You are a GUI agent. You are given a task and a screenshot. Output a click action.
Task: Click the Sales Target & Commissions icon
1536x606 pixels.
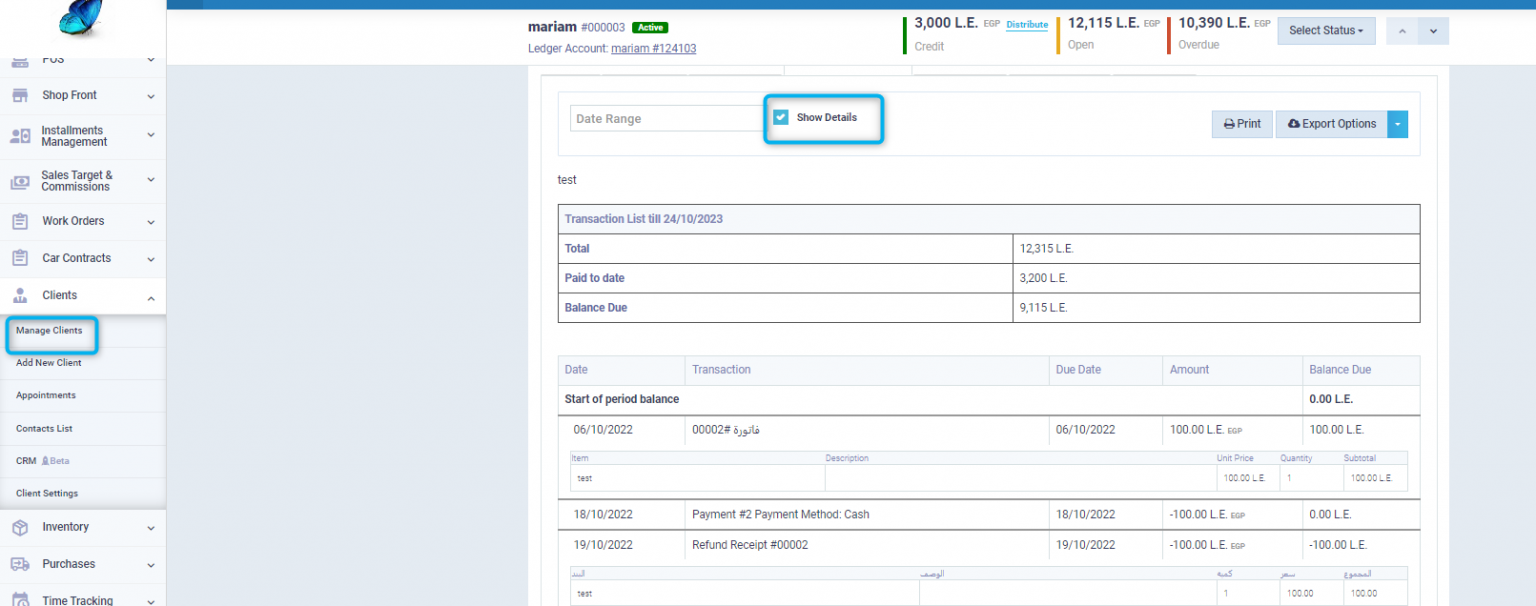click(19, 182)
